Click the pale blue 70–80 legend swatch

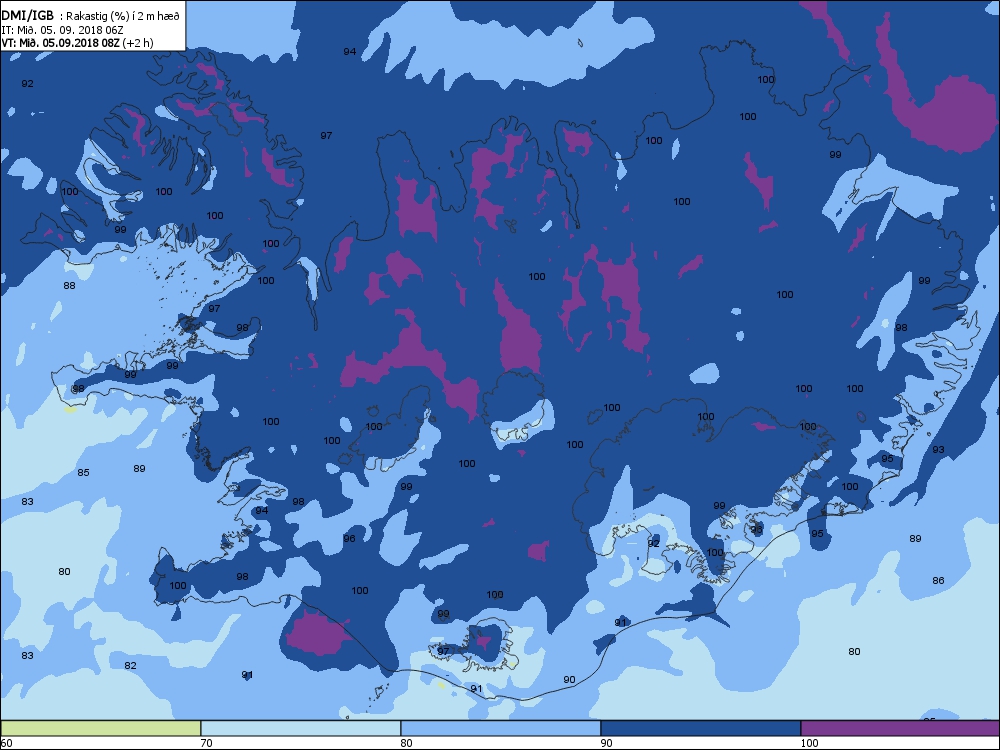click(300, 728)
